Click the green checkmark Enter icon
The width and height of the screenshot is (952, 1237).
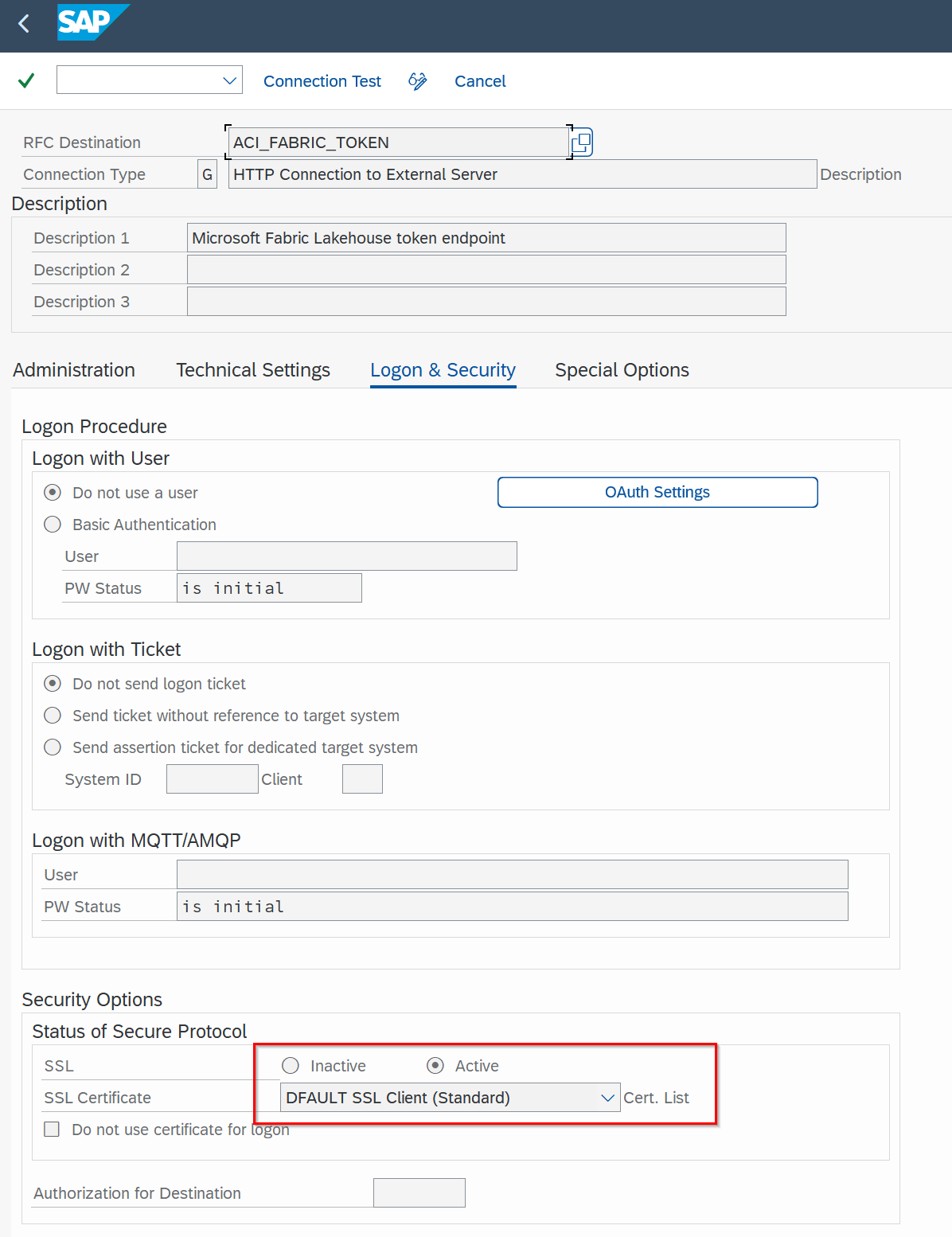point(26,80)
